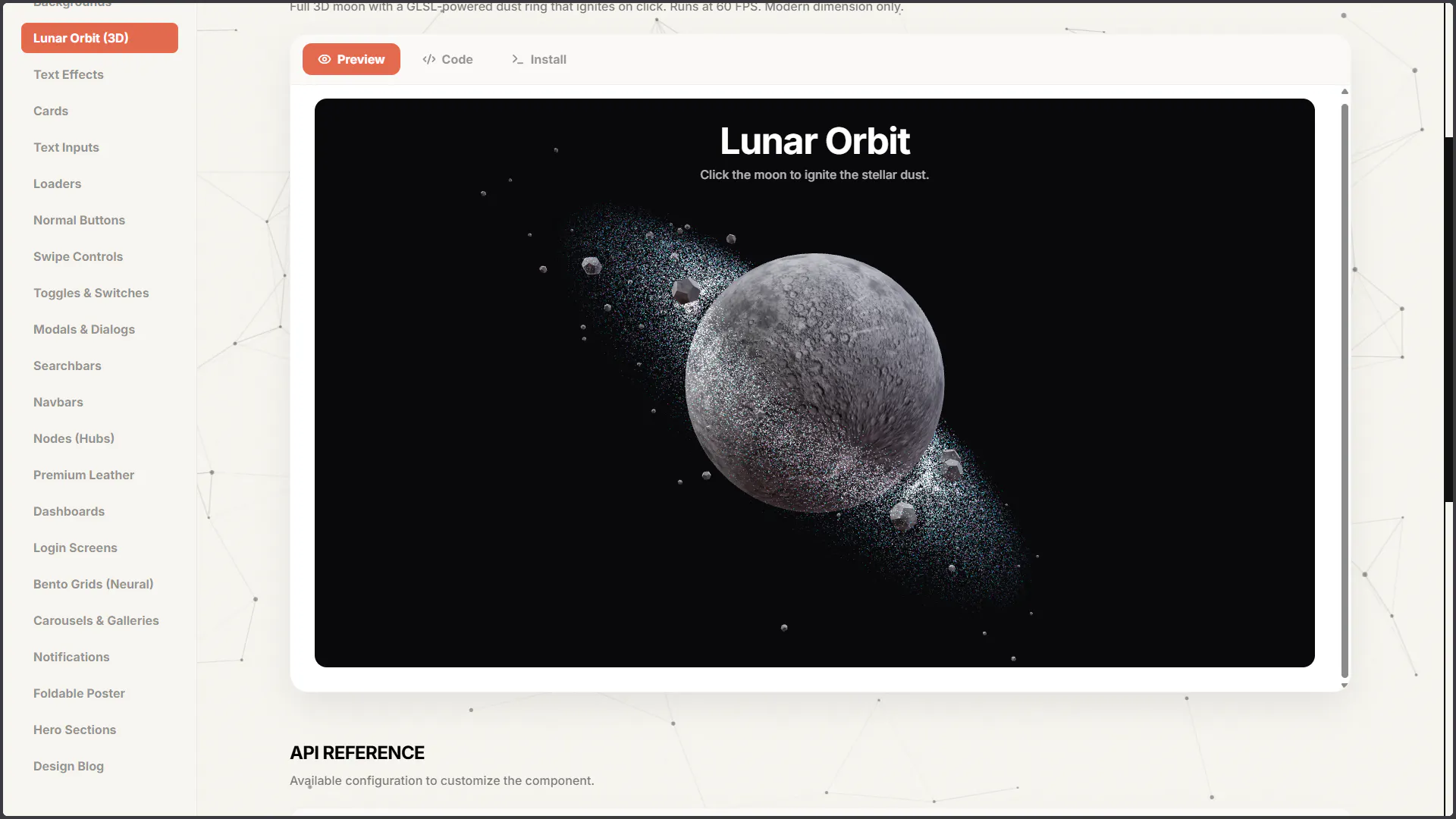1456x819 pixels.
Task: Open the Preview tab
Action: tap(351, 59)
